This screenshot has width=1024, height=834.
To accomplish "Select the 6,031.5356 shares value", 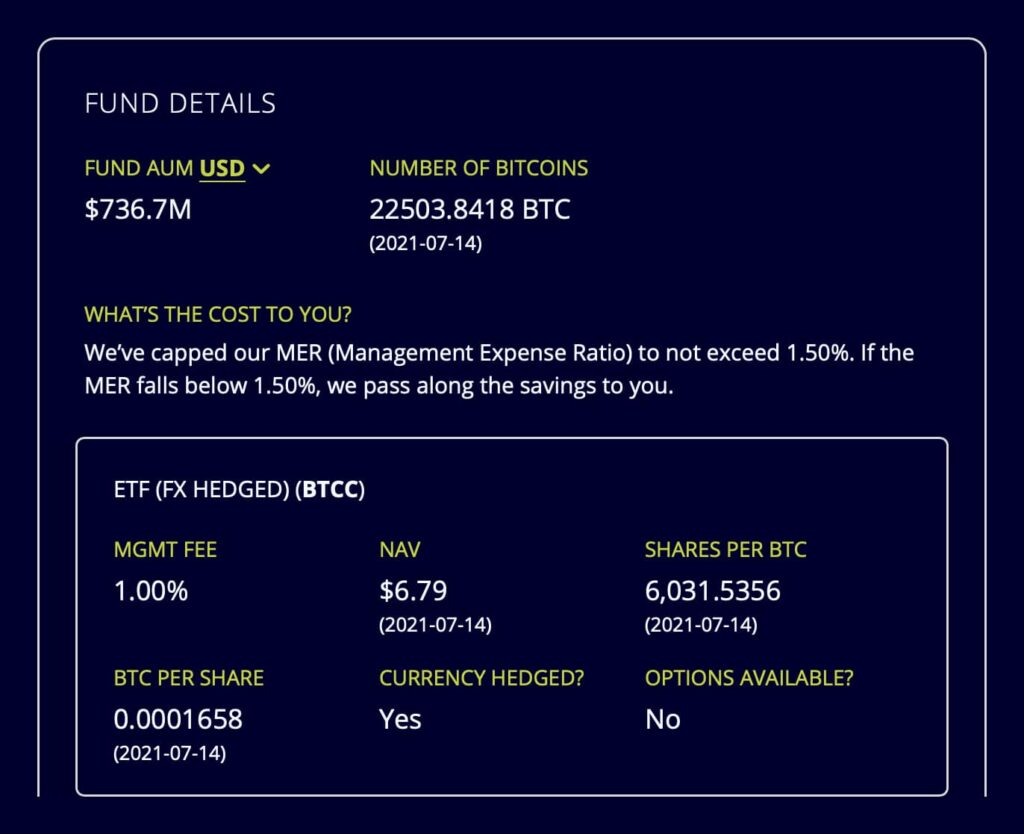I will point(712,591).
